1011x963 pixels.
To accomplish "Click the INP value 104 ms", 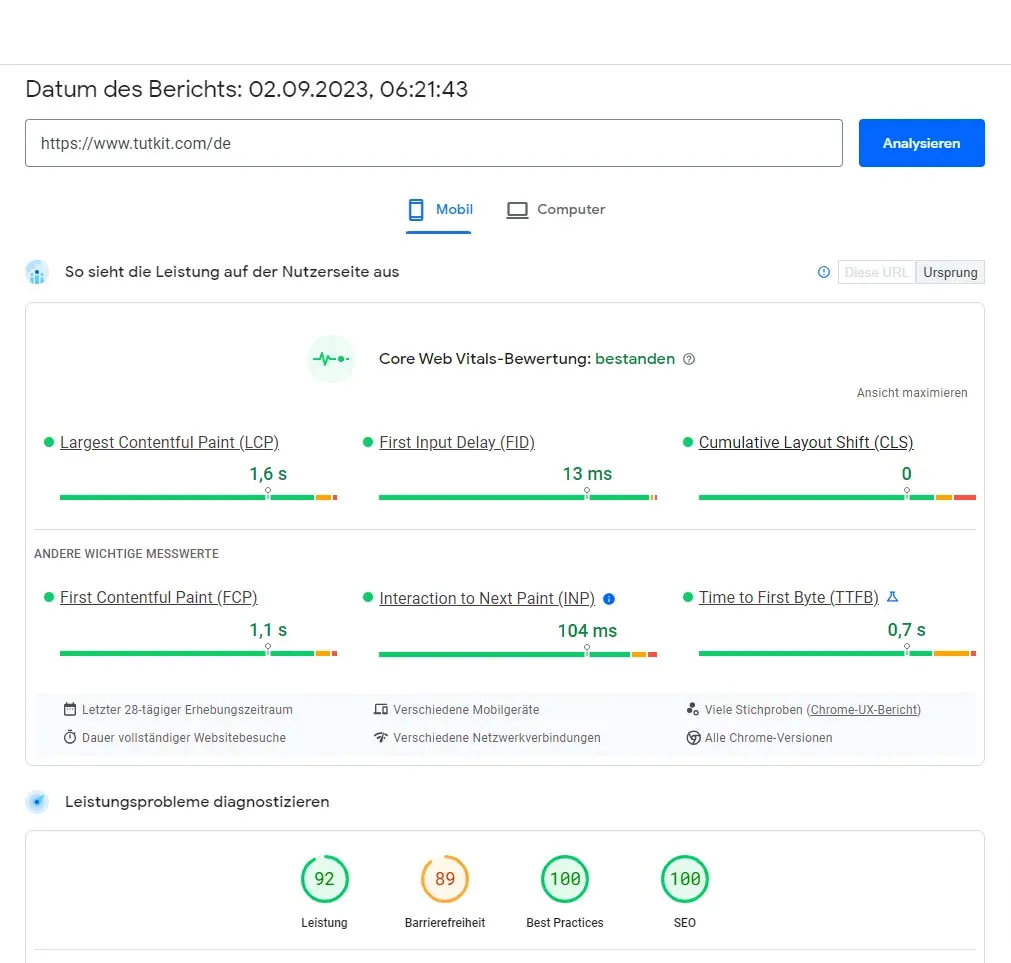I will click(587, 630).
